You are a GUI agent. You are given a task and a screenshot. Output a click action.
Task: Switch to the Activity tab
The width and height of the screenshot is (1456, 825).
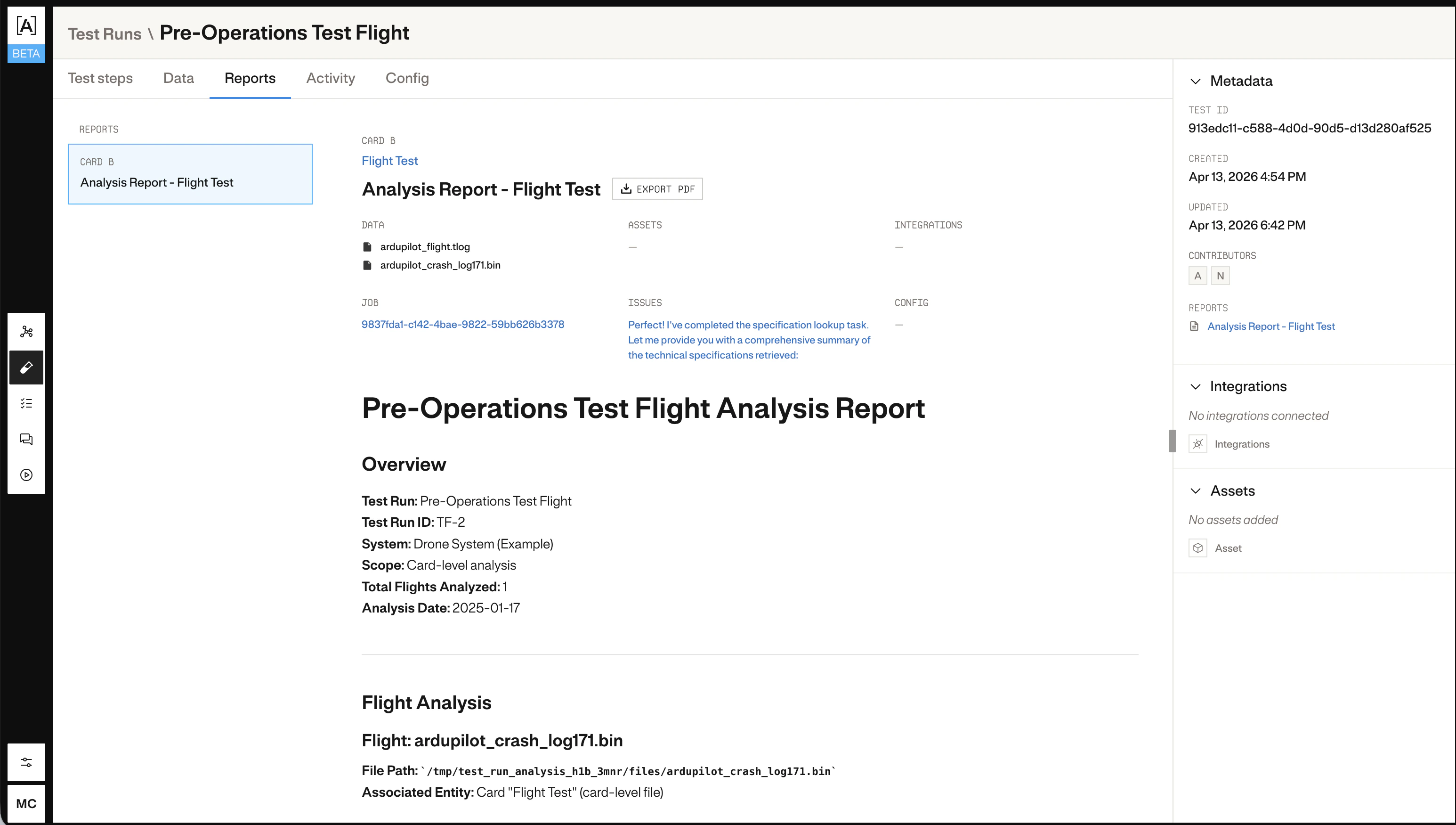331,78
